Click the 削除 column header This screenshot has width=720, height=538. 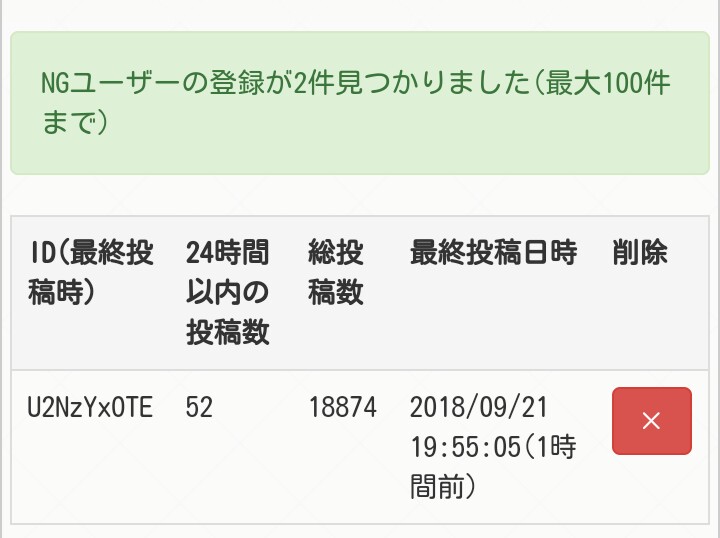[639, 253]
